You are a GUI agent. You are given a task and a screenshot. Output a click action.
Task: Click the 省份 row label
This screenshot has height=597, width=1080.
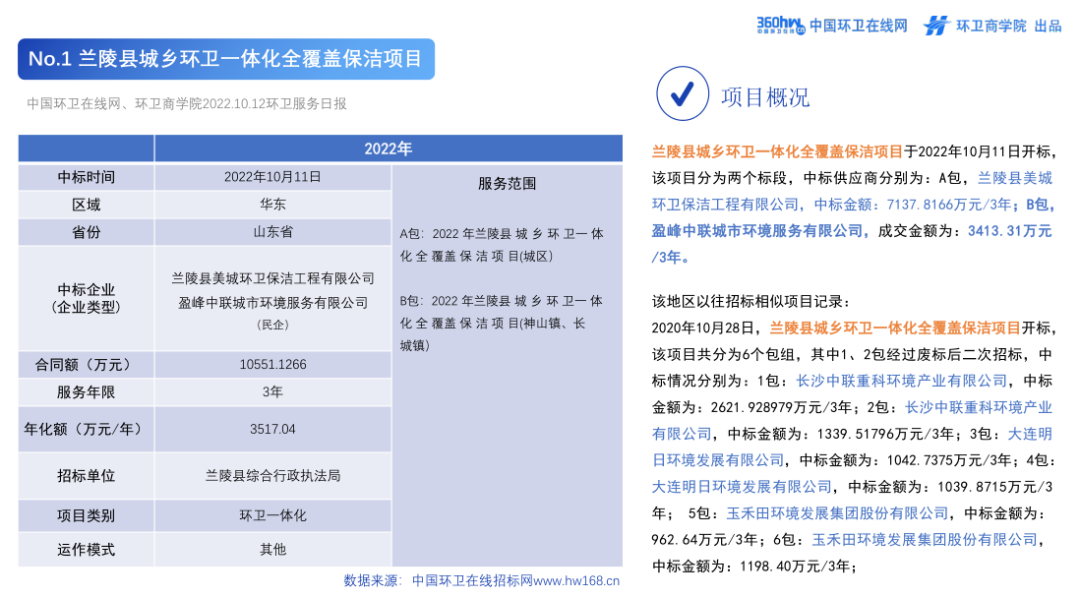(86, 232)
